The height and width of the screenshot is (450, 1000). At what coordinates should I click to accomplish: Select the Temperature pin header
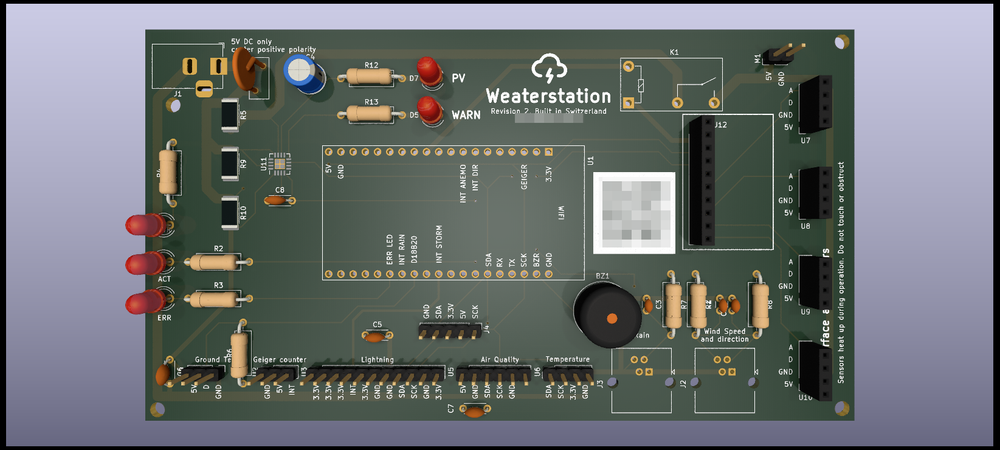568,374
